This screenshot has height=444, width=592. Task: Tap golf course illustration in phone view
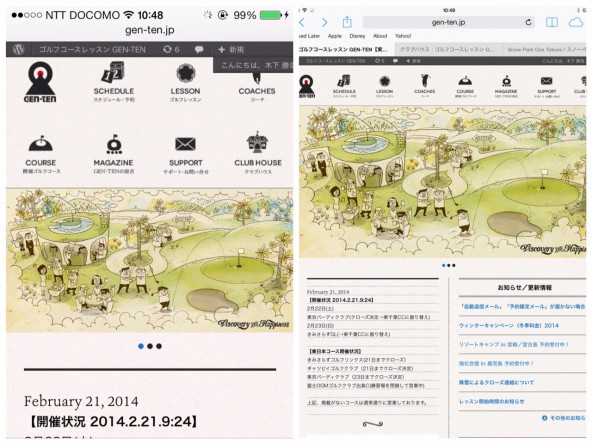150,260
